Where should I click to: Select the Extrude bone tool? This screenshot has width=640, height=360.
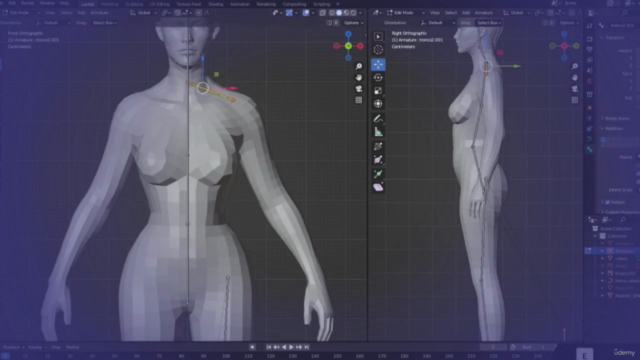point(378,174)
